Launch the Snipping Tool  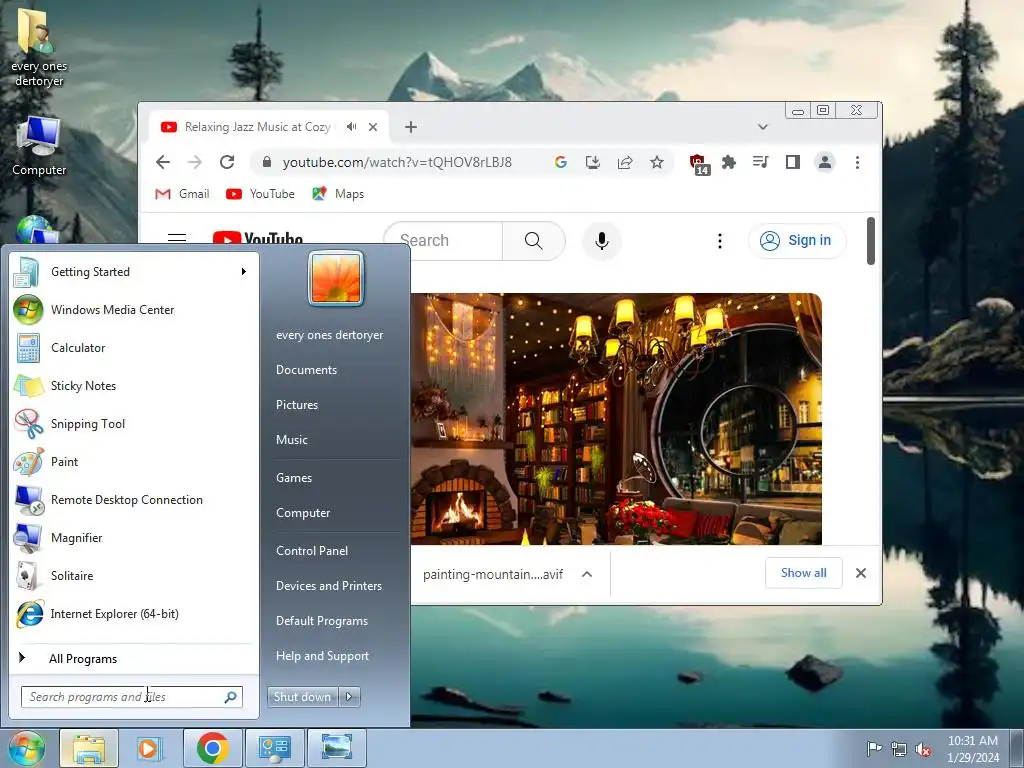pyautogui.click(x=134, y=423)
